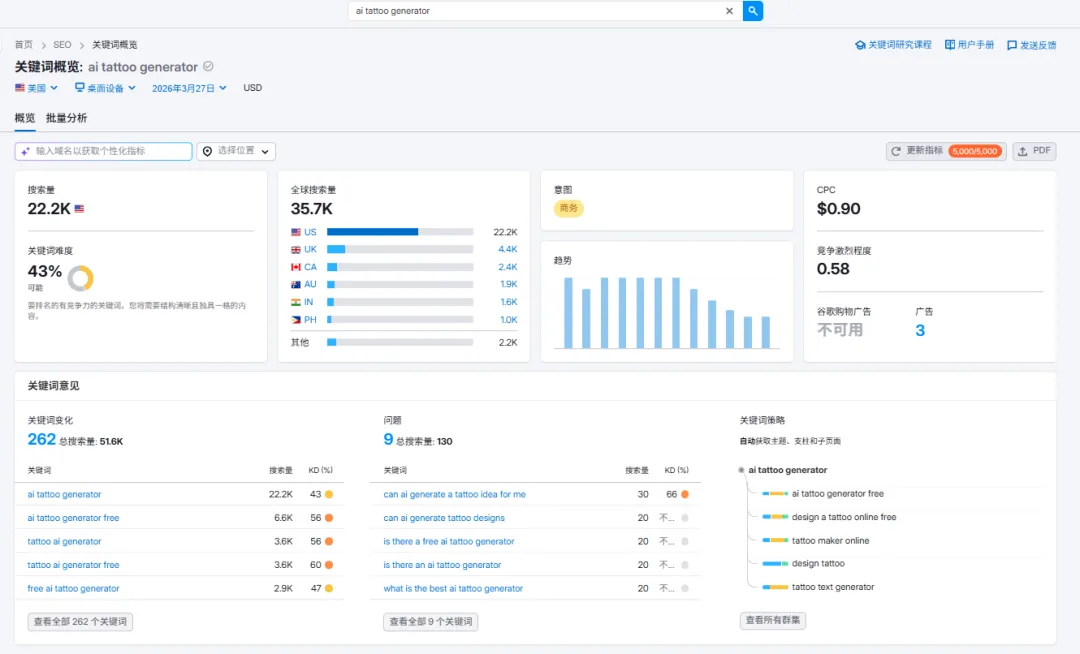Clear the search box with X icon
1080x654 pixels.
point(729,11)
